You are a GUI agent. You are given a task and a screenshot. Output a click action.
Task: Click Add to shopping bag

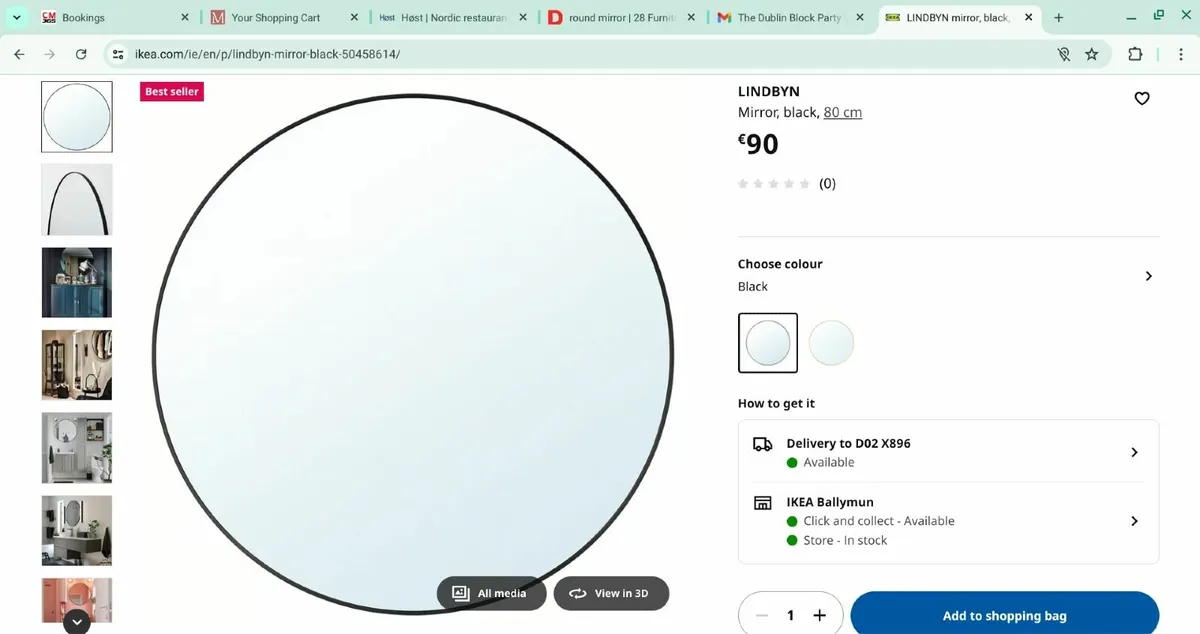click(x=1004, y=615)
